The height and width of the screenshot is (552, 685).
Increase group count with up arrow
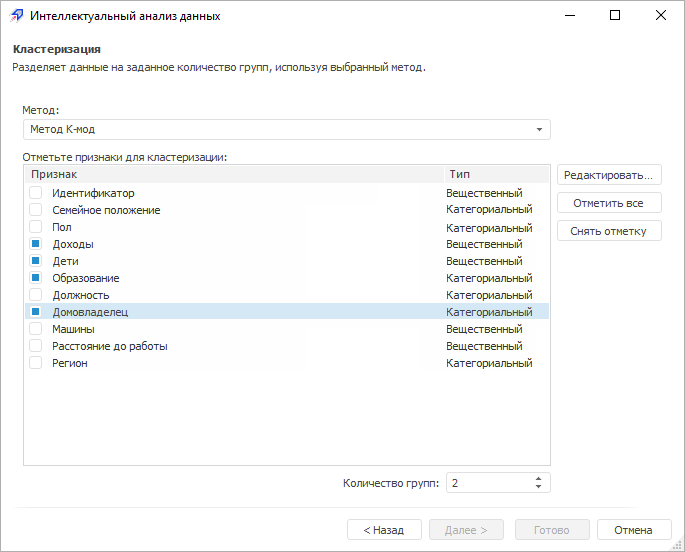click(539, 478)
